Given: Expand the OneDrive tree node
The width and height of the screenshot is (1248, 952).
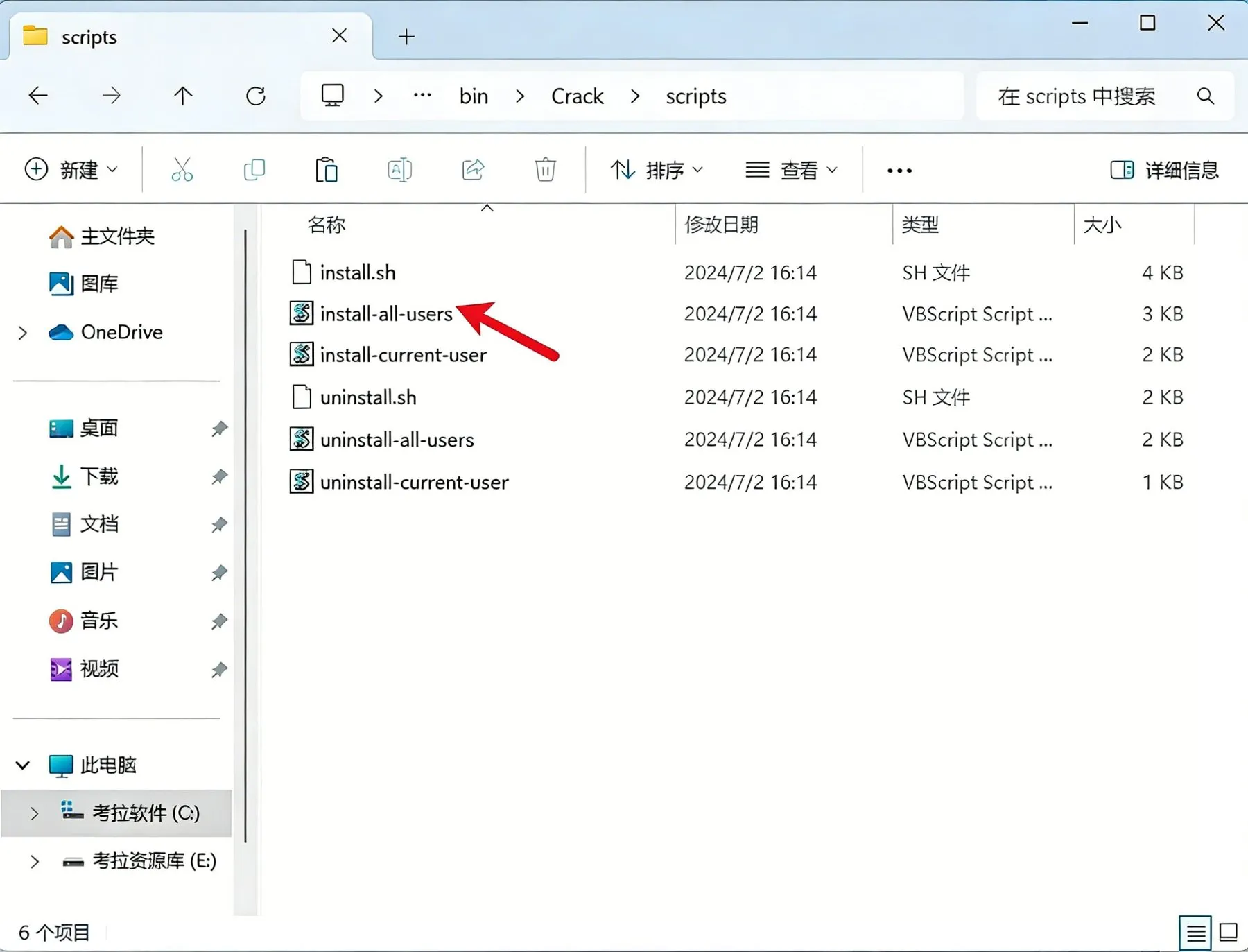Looking at the screenshot, I should (23, 333).
